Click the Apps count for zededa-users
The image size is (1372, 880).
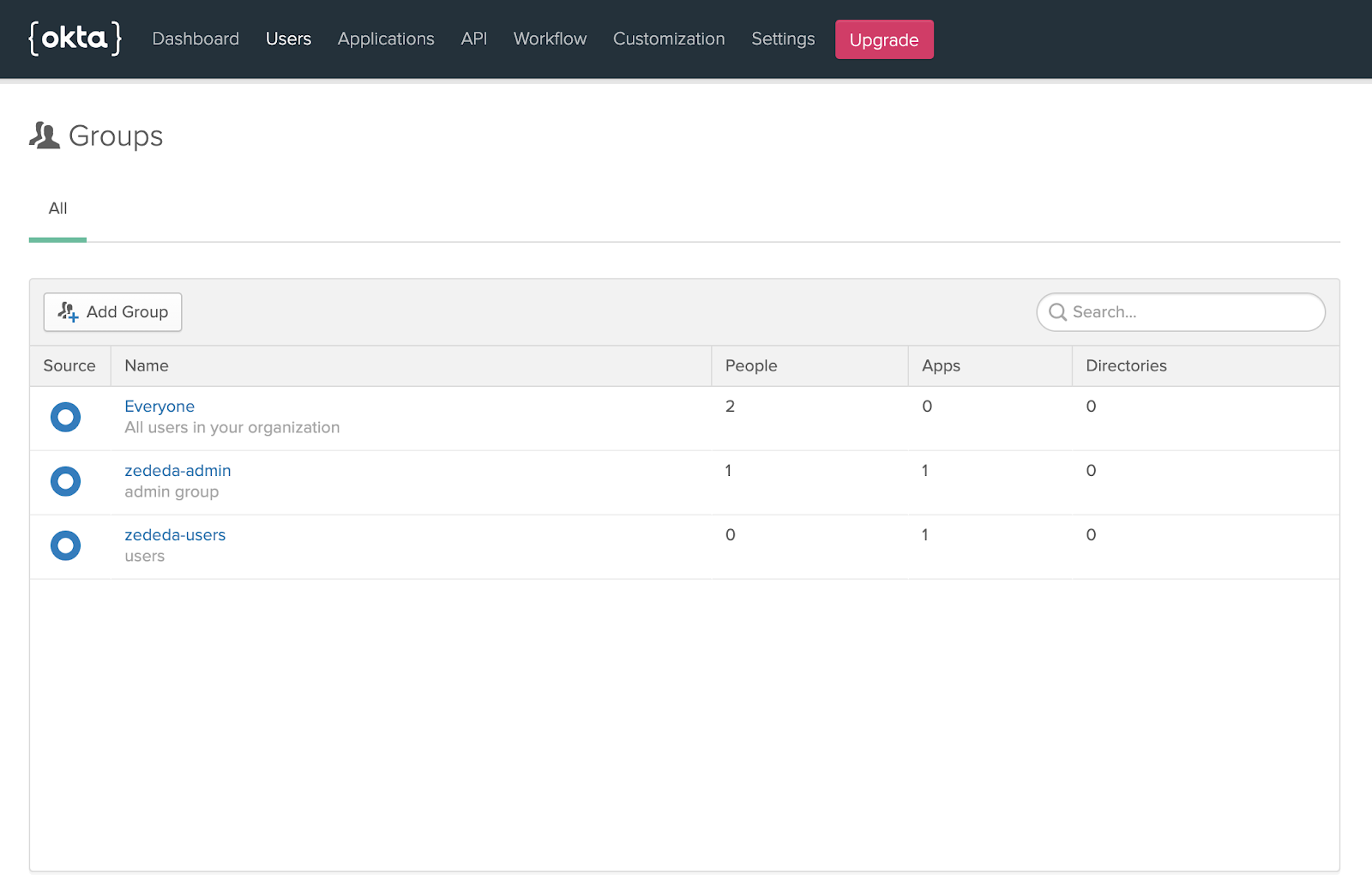(924, 535)
